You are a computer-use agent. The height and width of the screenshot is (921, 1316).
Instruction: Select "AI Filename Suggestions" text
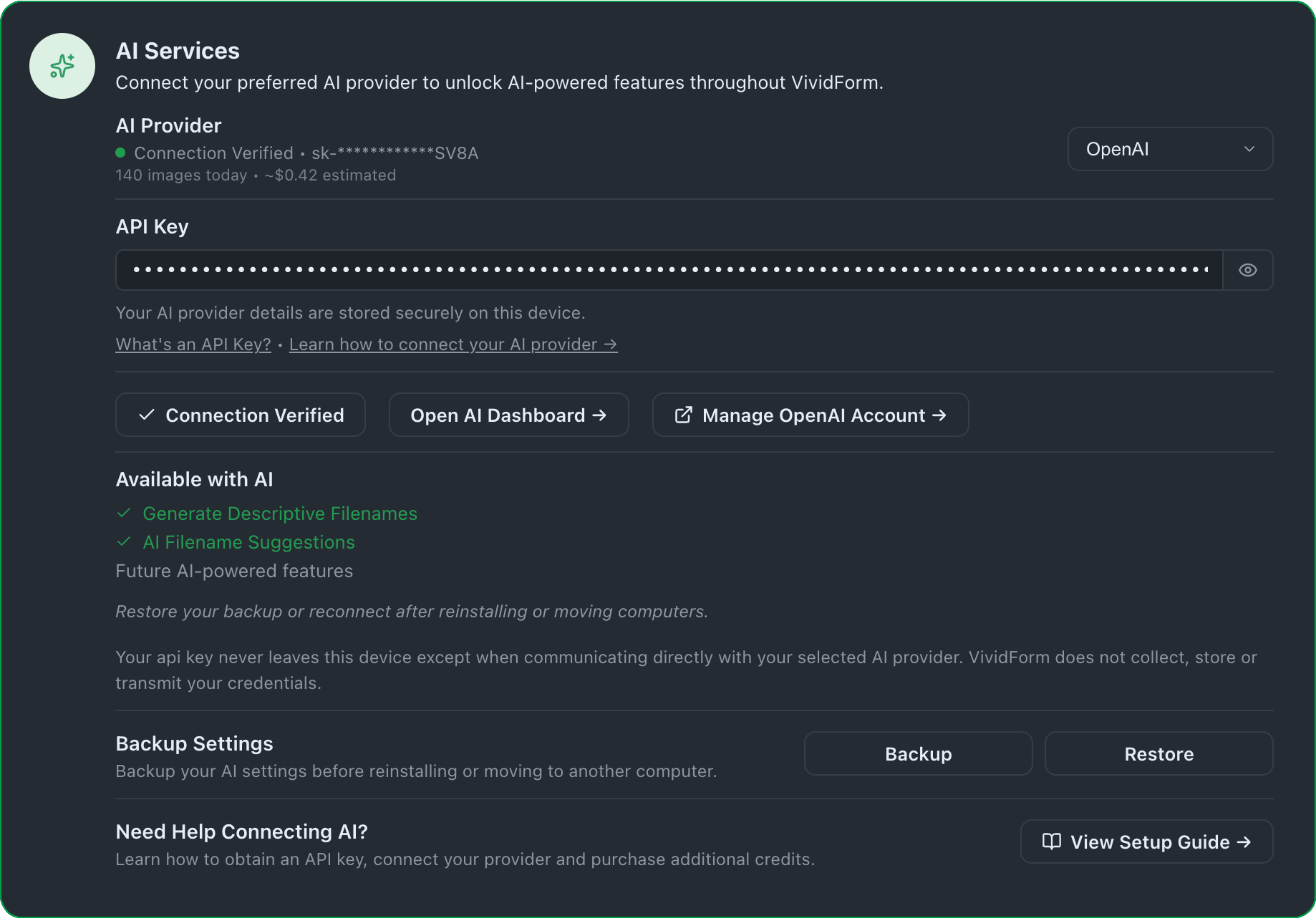248,542
